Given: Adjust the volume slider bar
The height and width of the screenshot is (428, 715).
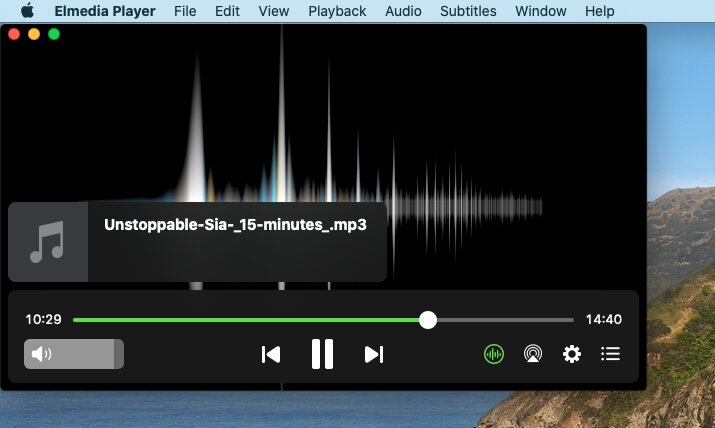Looking at the screenshot, I should [x=74, y=354].
